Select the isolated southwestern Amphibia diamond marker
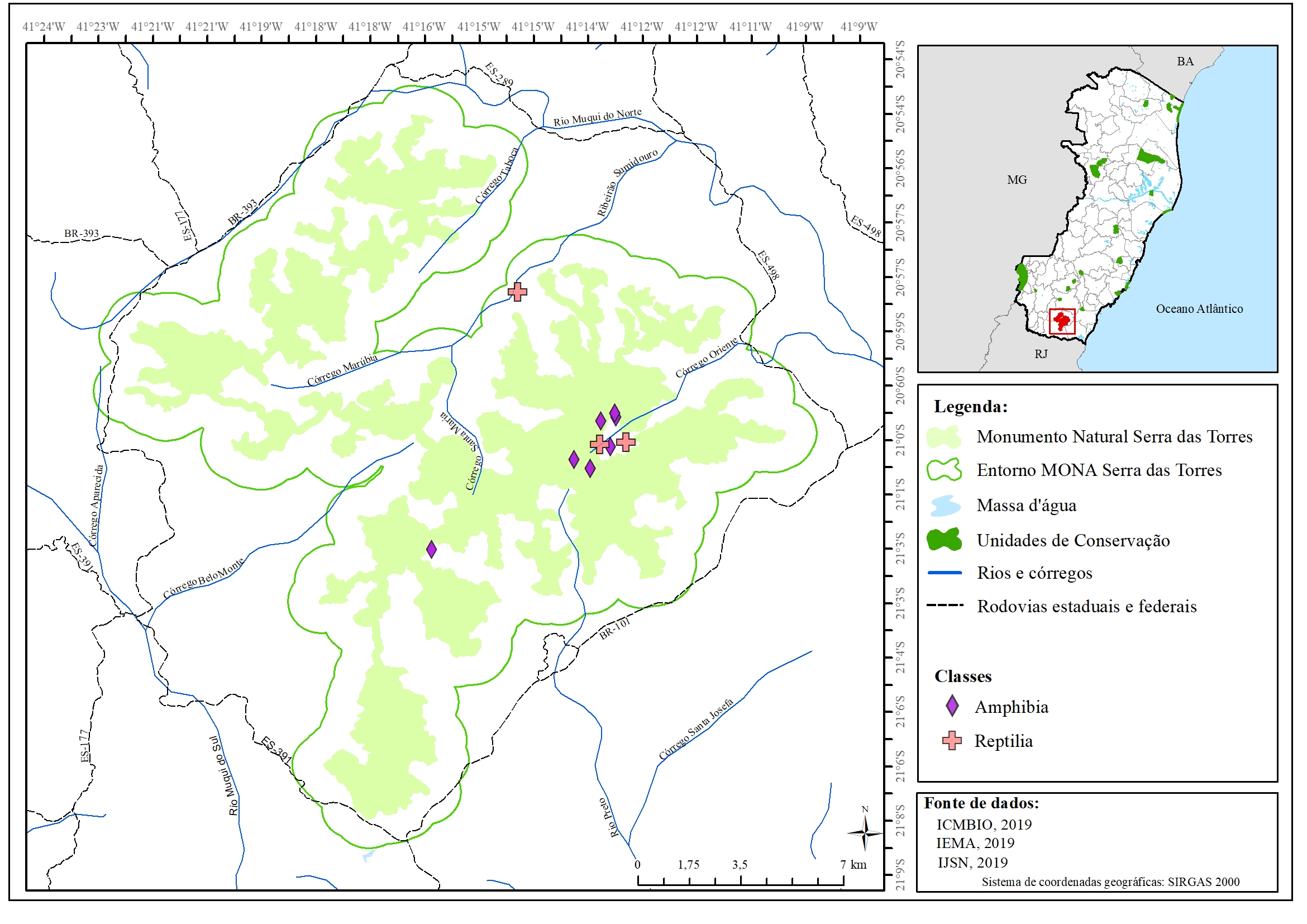Image resolution: width=1307 pixels, height=924 pixels. (432, 549)
